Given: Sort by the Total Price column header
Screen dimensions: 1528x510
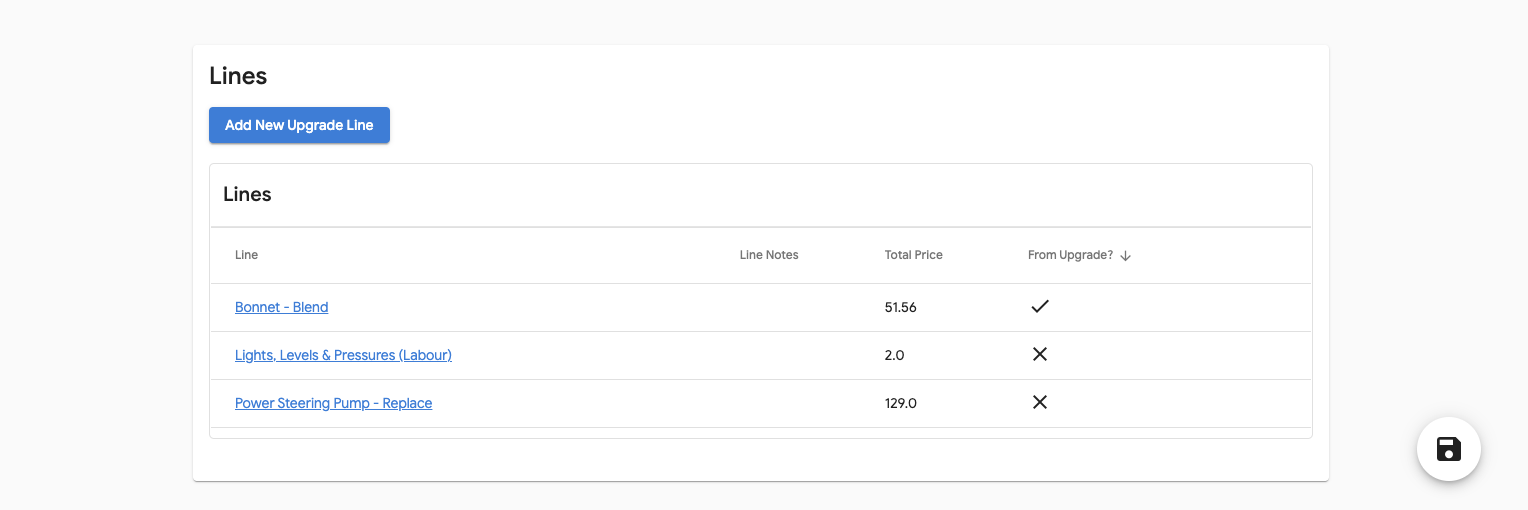Looking at the screenshot, I should point(913,255).
